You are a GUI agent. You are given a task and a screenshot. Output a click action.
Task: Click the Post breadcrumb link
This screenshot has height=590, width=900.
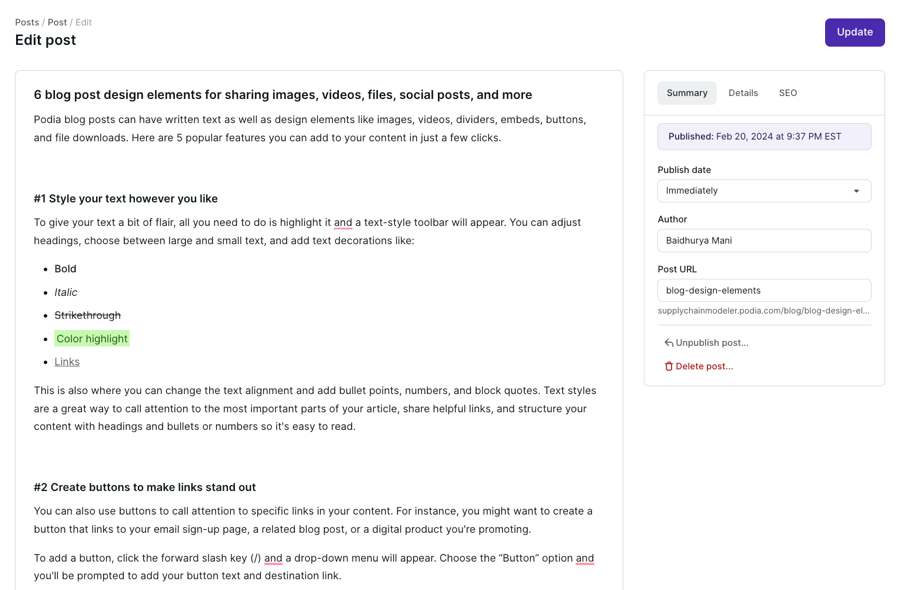(x=57, y=22)
